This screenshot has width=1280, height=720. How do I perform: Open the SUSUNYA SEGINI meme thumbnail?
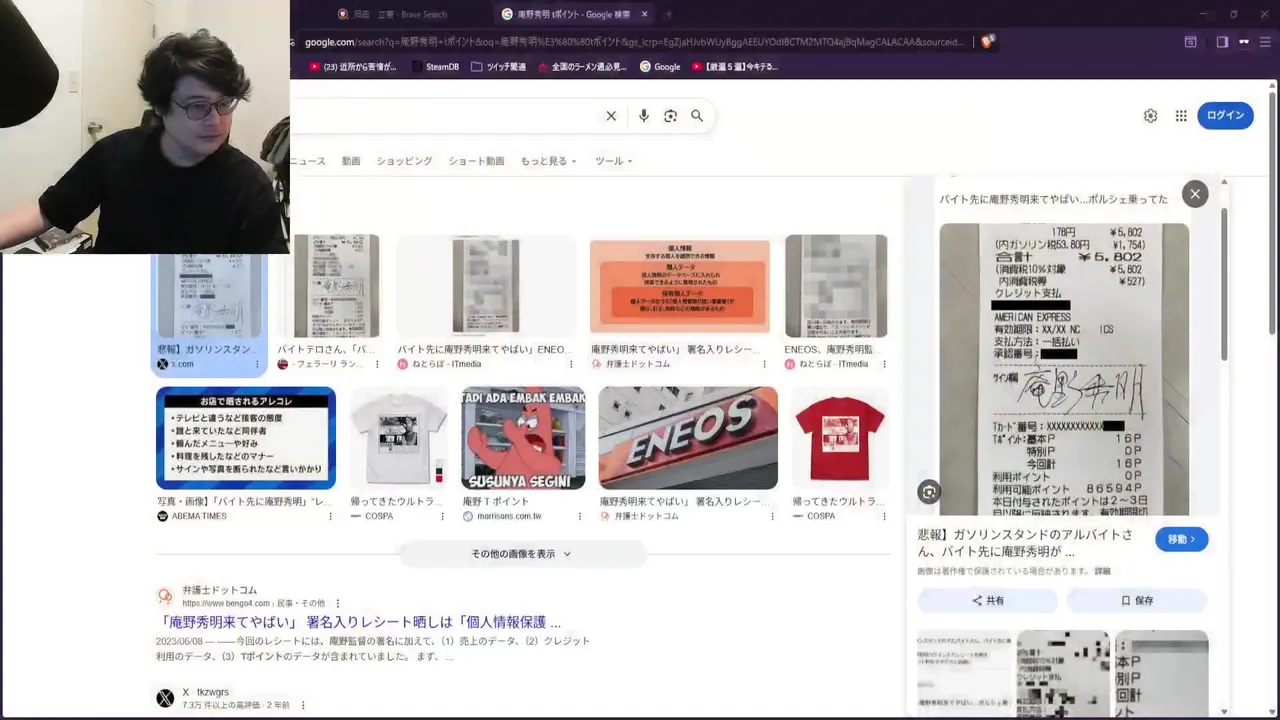(523, 438)
